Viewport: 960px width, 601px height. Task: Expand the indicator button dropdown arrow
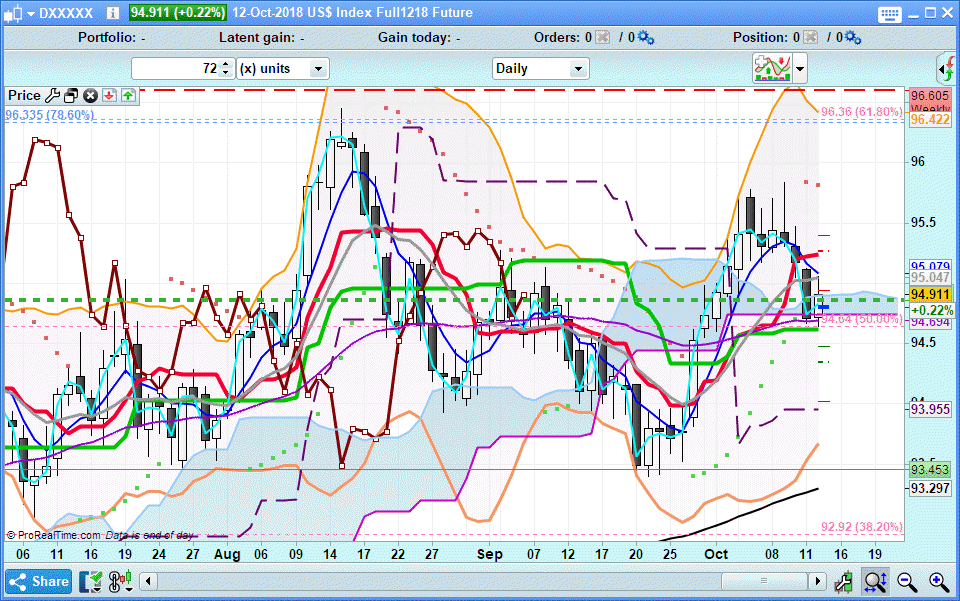800,68
